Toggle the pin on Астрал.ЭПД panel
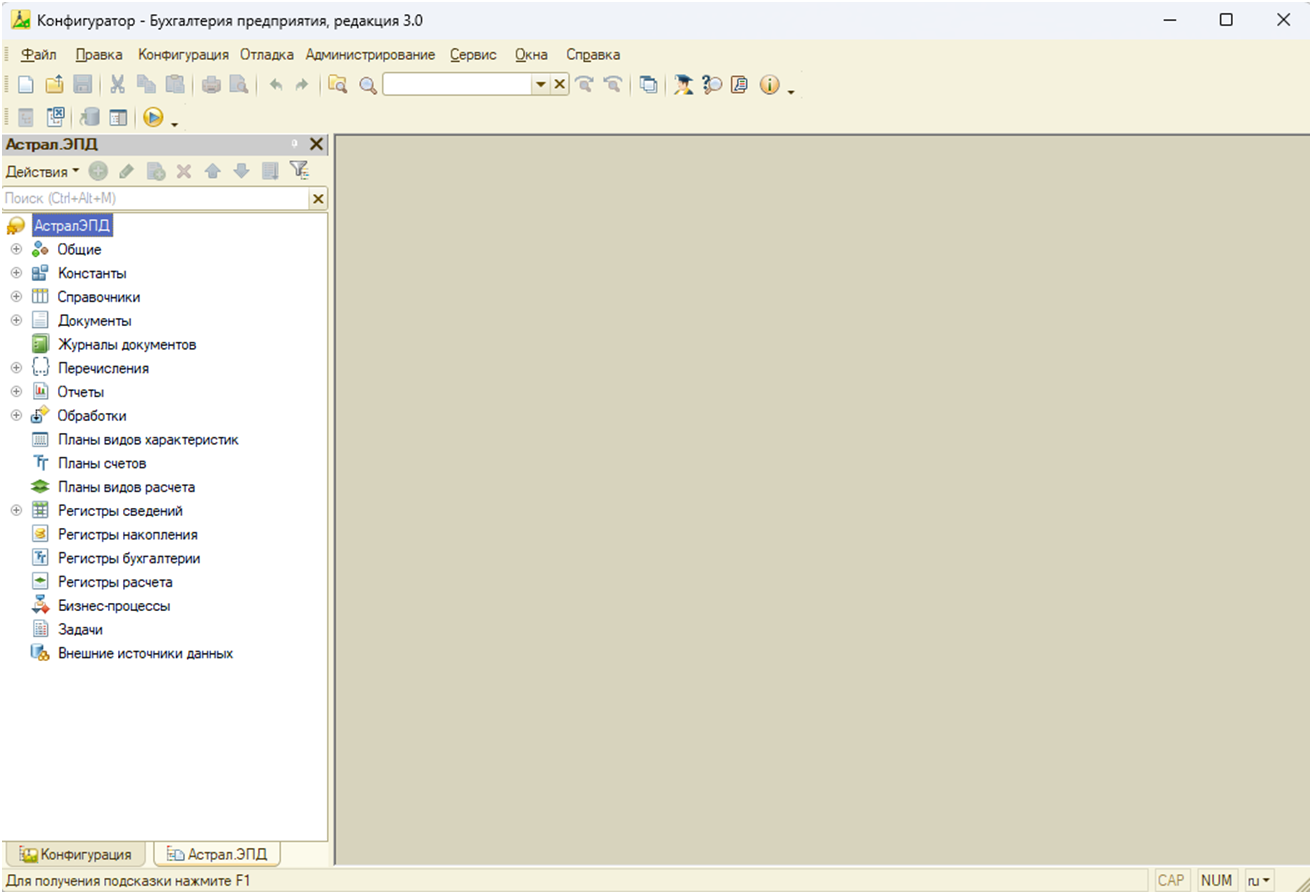The image size is (1312, 894). pos(295,145)
